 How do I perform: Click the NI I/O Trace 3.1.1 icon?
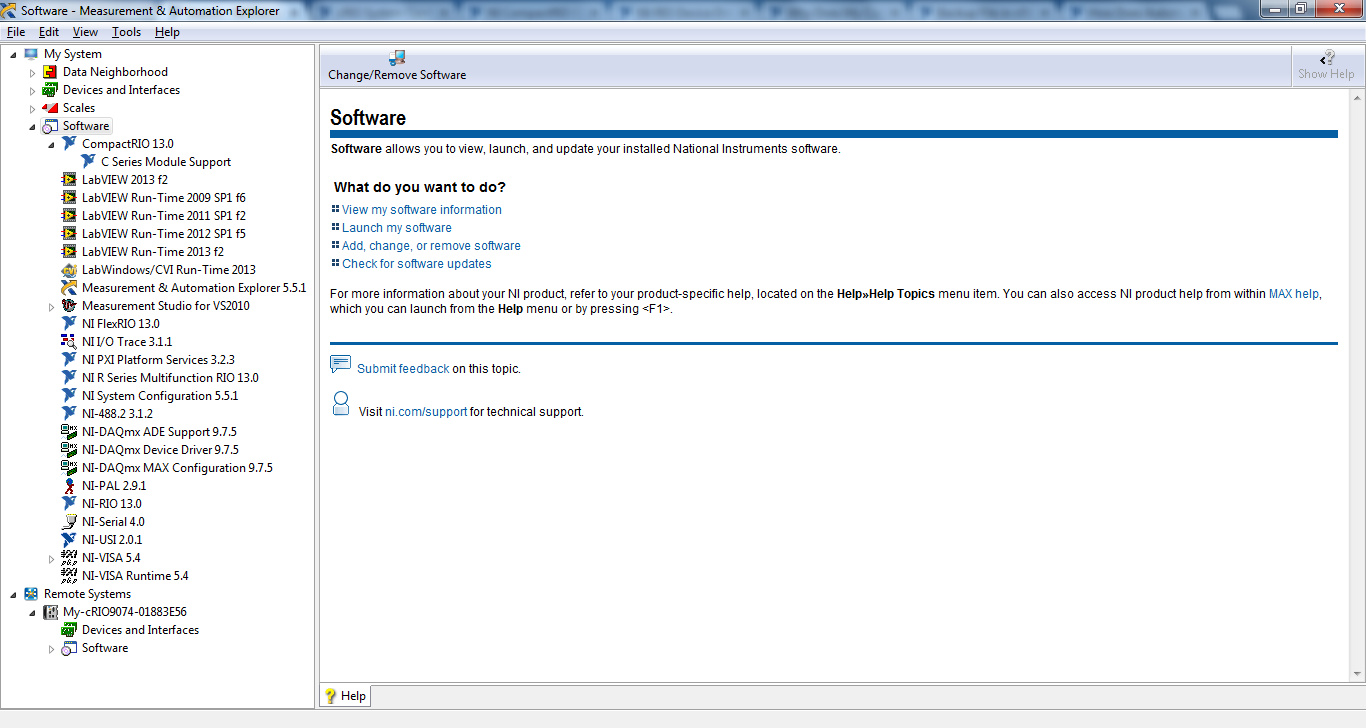69,342
